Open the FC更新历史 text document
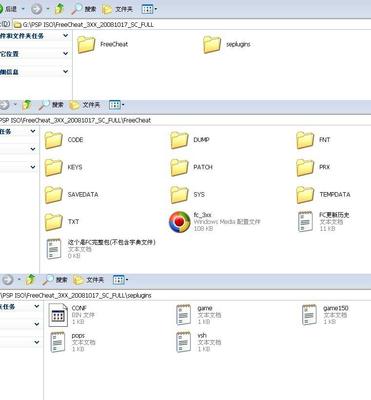Image resolution: width=371 pixels, height=400 pixels. click(x=323, y=222)
